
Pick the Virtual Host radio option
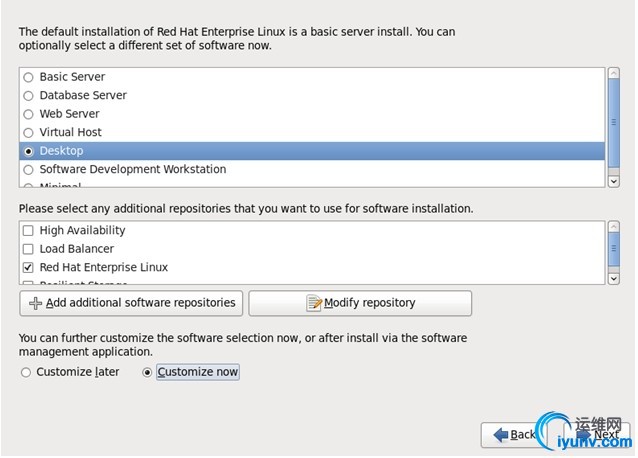[29, 132]
